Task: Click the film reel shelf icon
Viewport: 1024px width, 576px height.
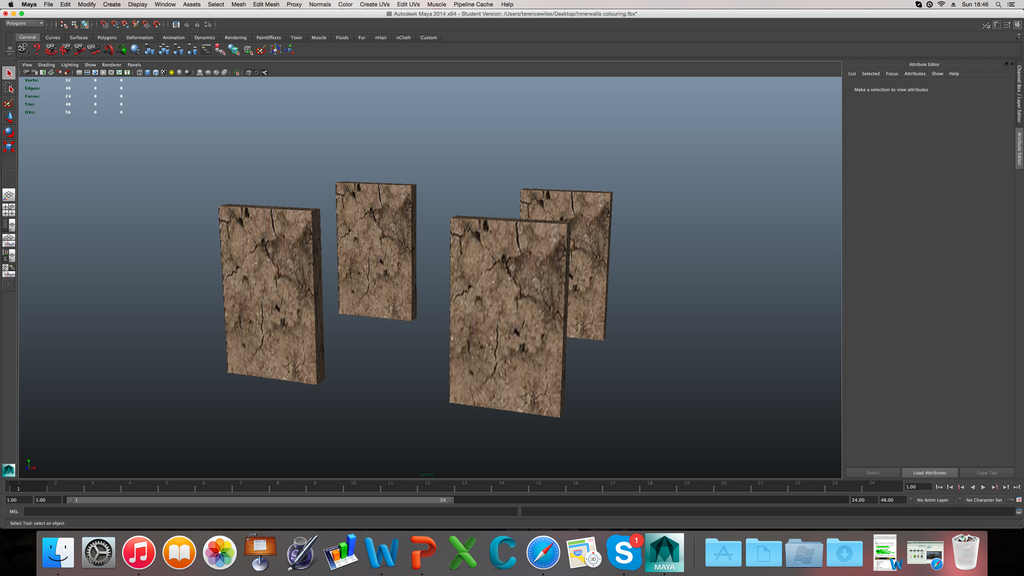Action: click(x=23, y=49)
